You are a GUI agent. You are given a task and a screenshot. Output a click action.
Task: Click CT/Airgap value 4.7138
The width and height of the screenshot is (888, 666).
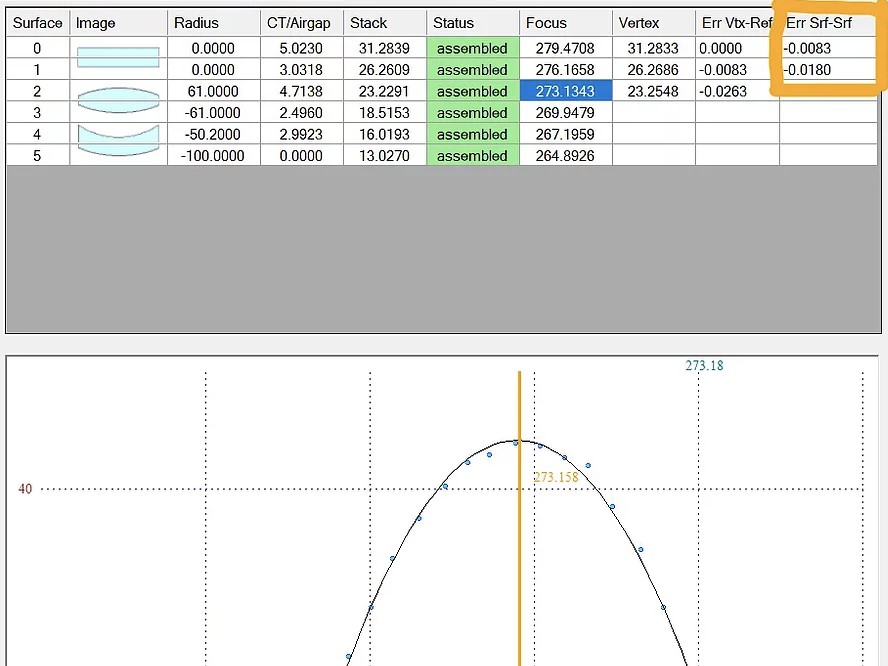click(x=301, y=91)
